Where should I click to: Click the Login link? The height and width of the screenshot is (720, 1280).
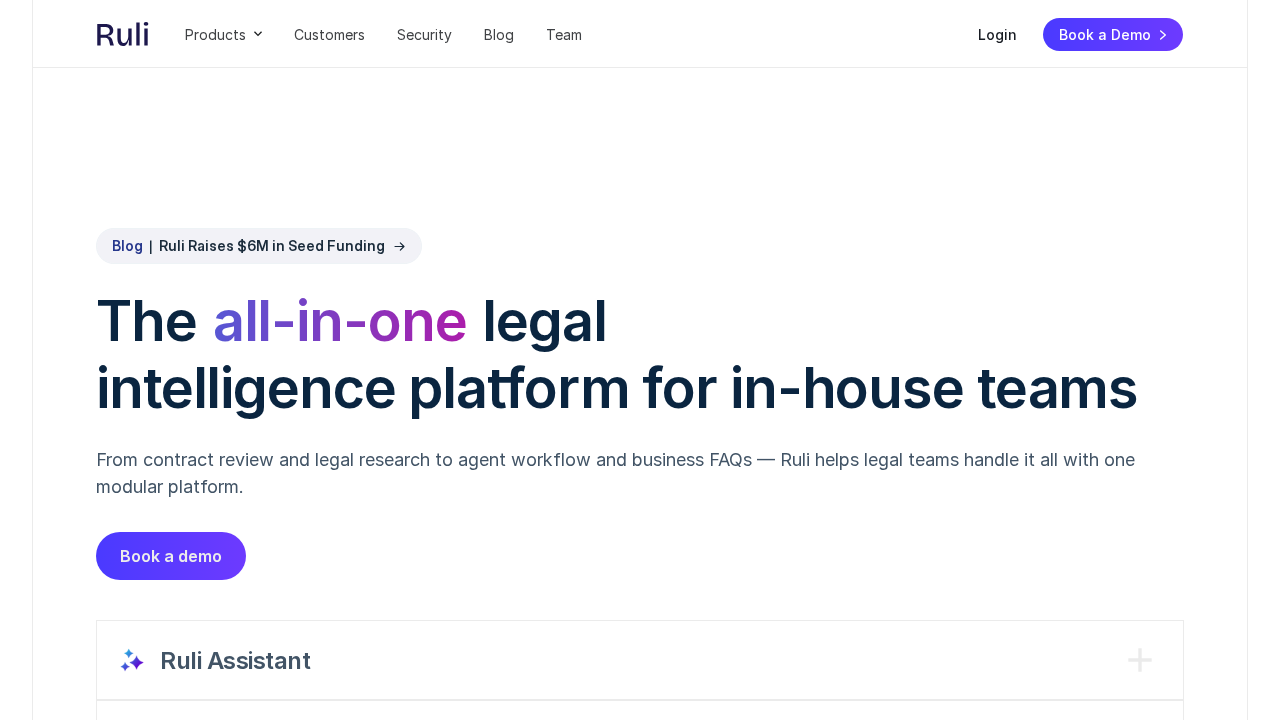click(x=997, y=33)
